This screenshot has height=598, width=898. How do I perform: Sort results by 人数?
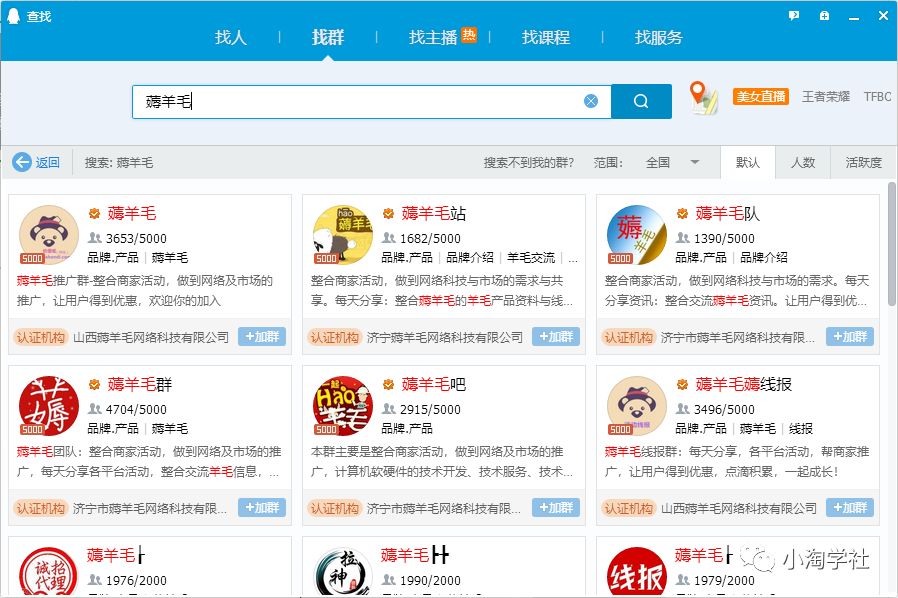pos(802,163)
